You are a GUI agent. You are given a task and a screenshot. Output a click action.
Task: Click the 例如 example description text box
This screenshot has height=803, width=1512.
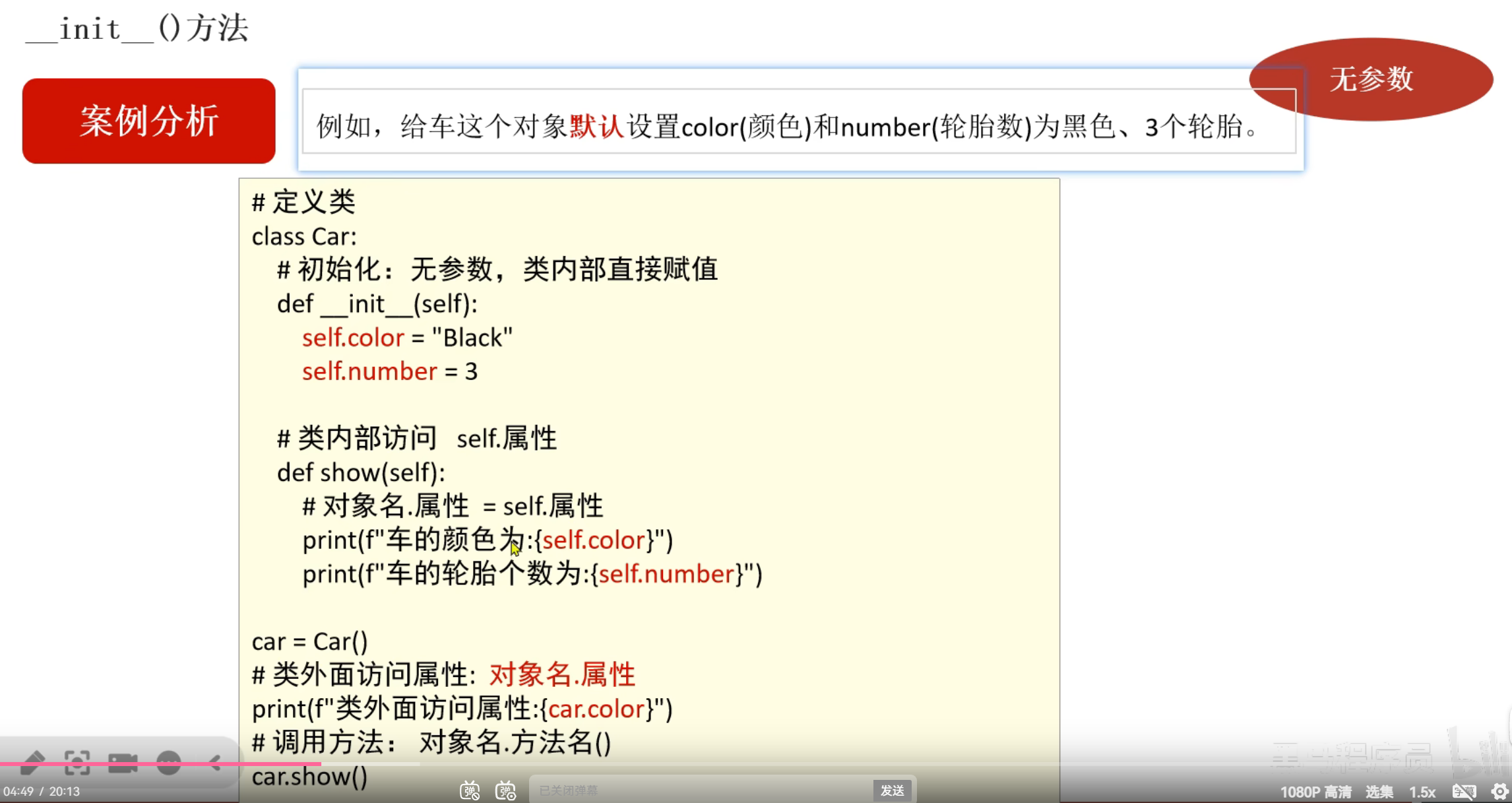coord(788,126)
